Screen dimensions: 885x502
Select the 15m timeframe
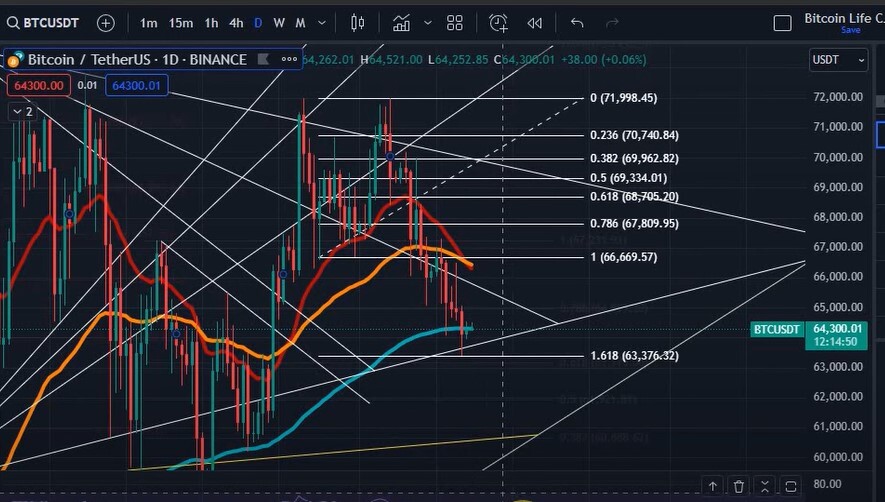(x=181, y=23)
